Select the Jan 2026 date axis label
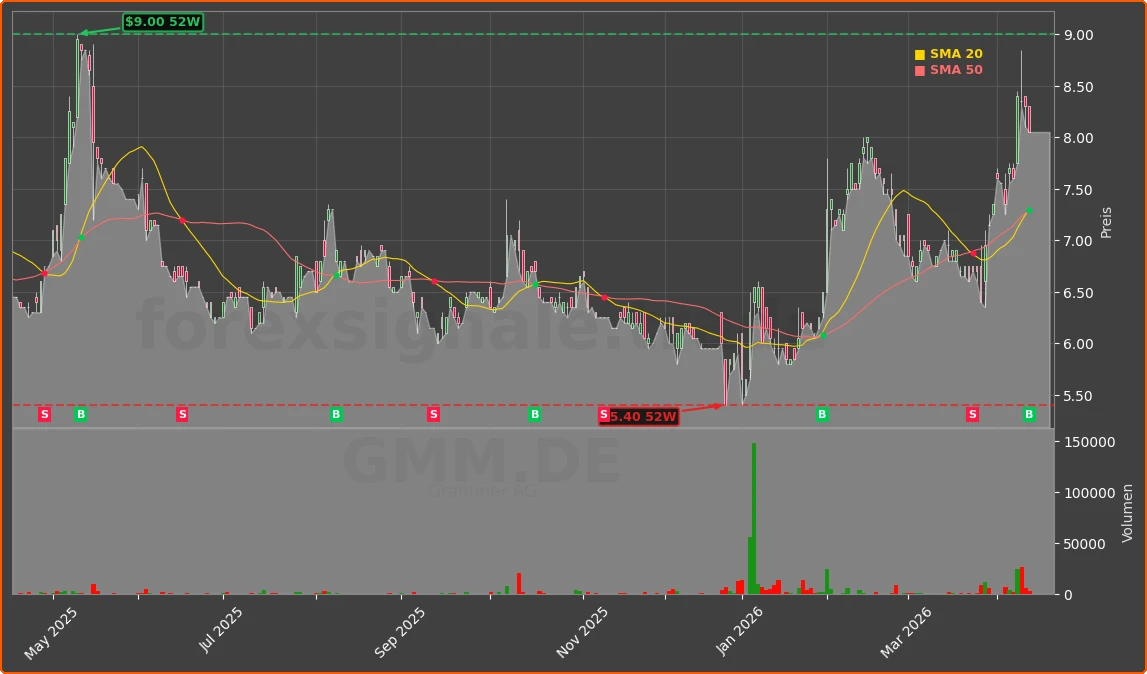The height and width of the screenshot is (674, 1147). pyautogui.click(x=741, y=630)
